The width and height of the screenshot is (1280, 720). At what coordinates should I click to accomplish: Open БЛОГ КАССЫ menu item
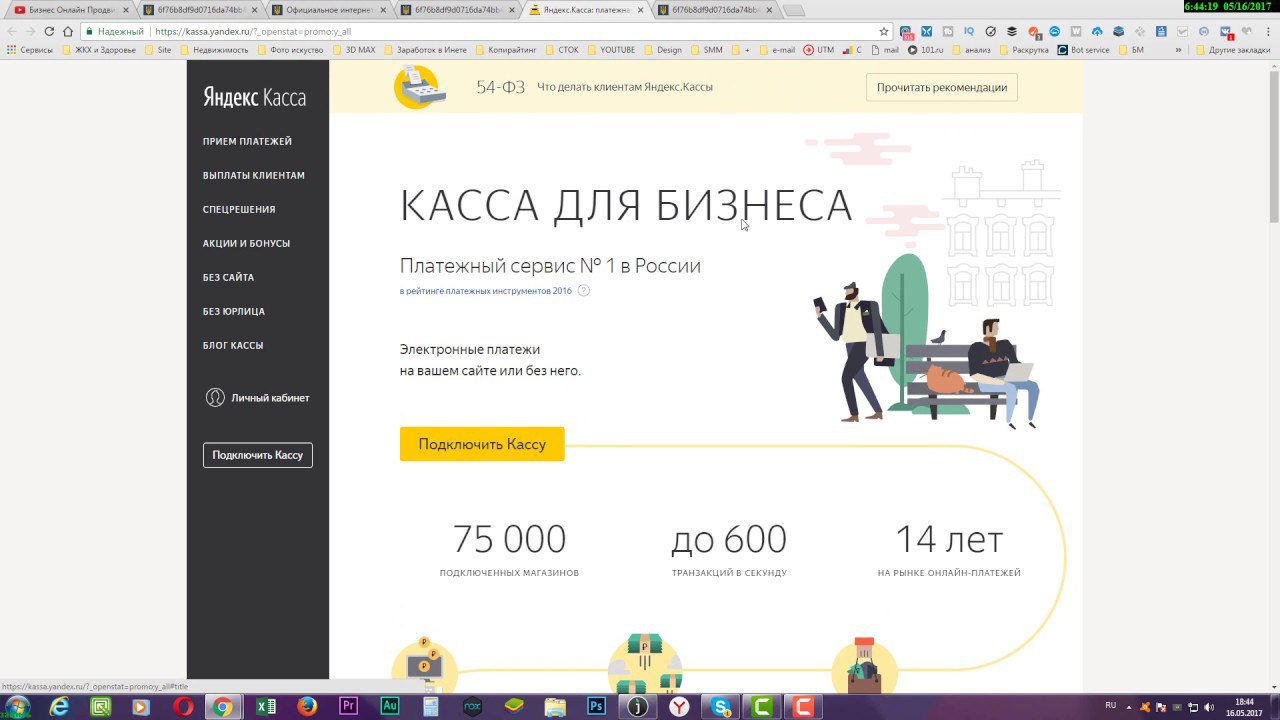(233, 346)
